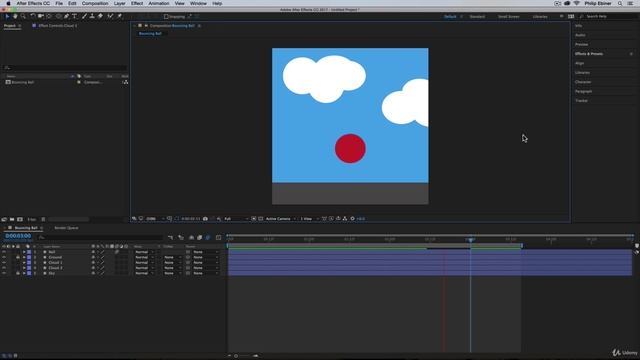Select the Eraser tool
Image resolution: width=640 pixels, height=360 pixels.
(100, 16)
